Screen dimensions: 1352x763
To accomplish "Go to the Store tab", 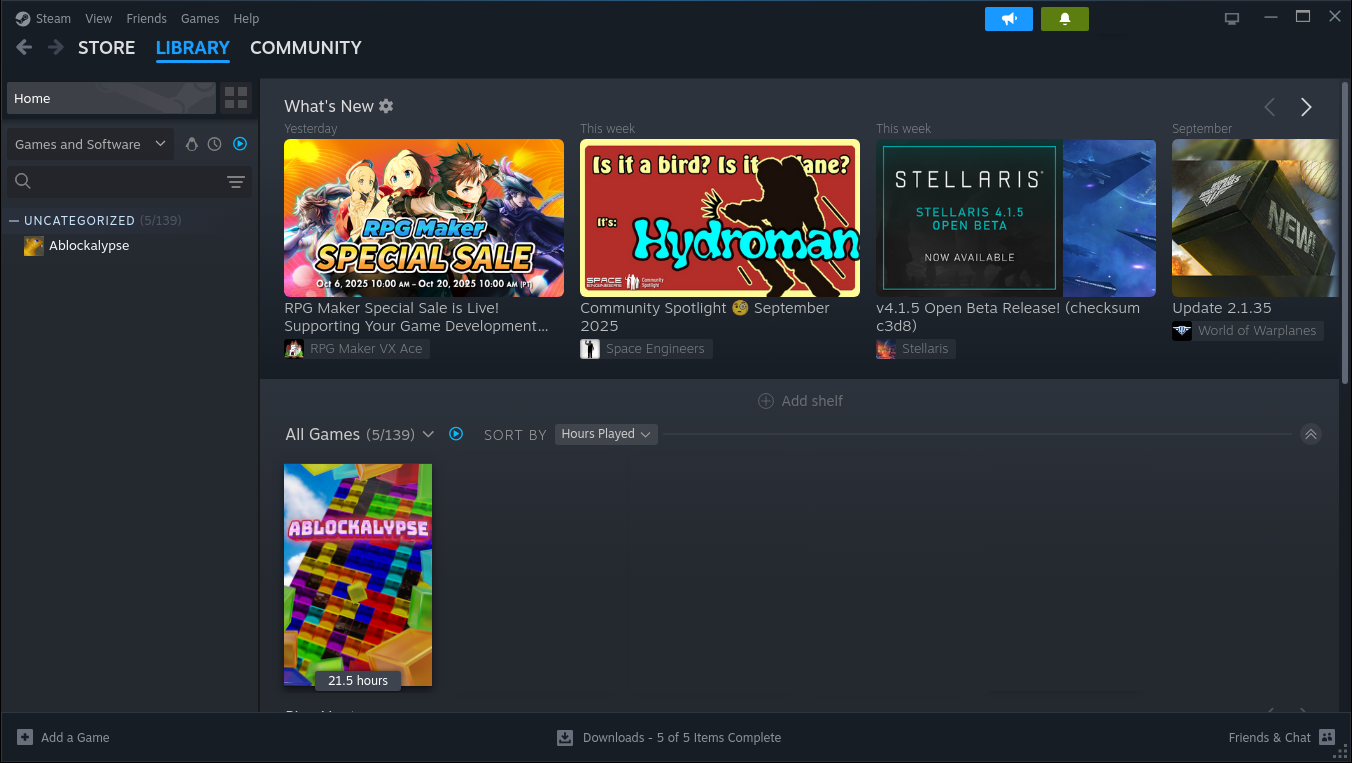I will click(106, 47).
